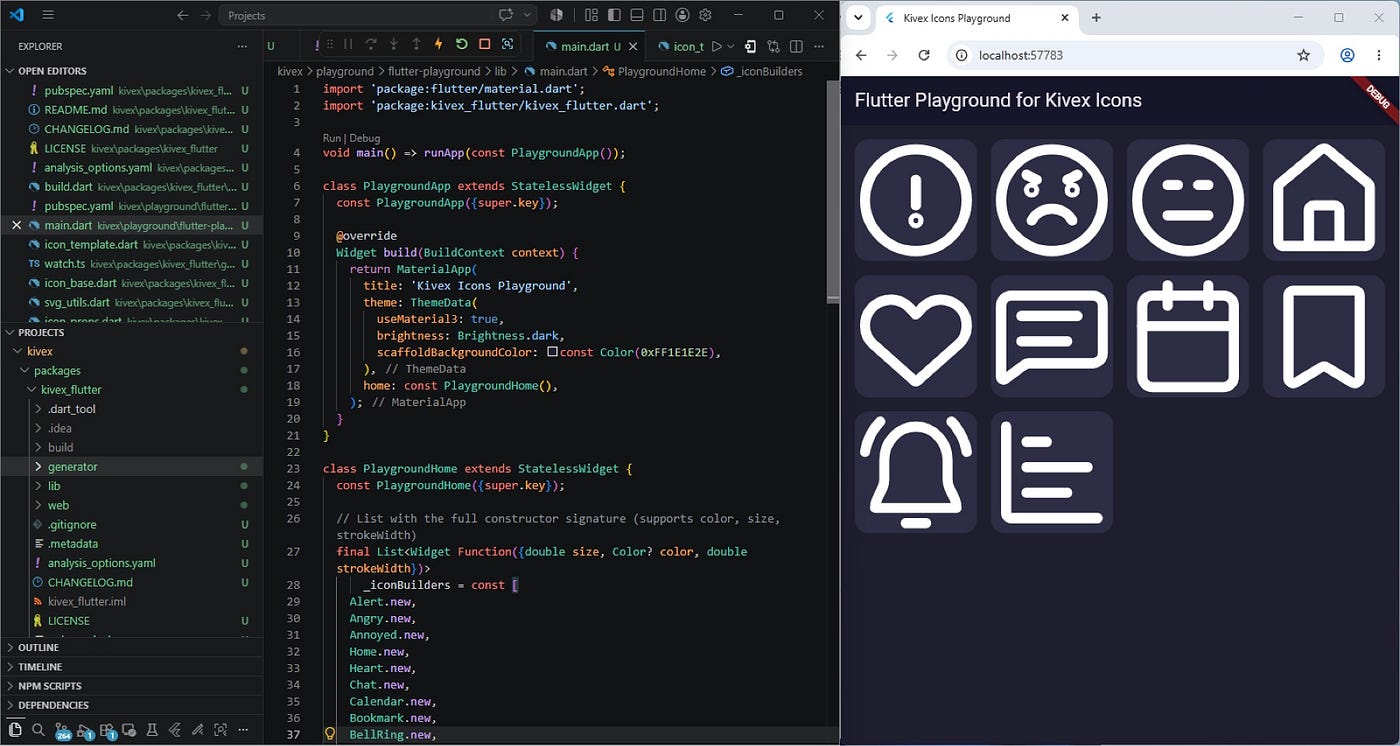The image size is (1400, 746).
Task: Open the Flutter sidebar view
Action: tap(175, 730)
